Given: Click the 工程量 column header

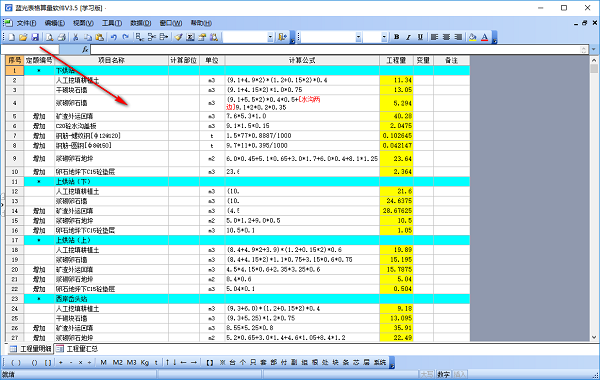Looking at the screenshot, I should pyautogui.click(x=396, y=60).
